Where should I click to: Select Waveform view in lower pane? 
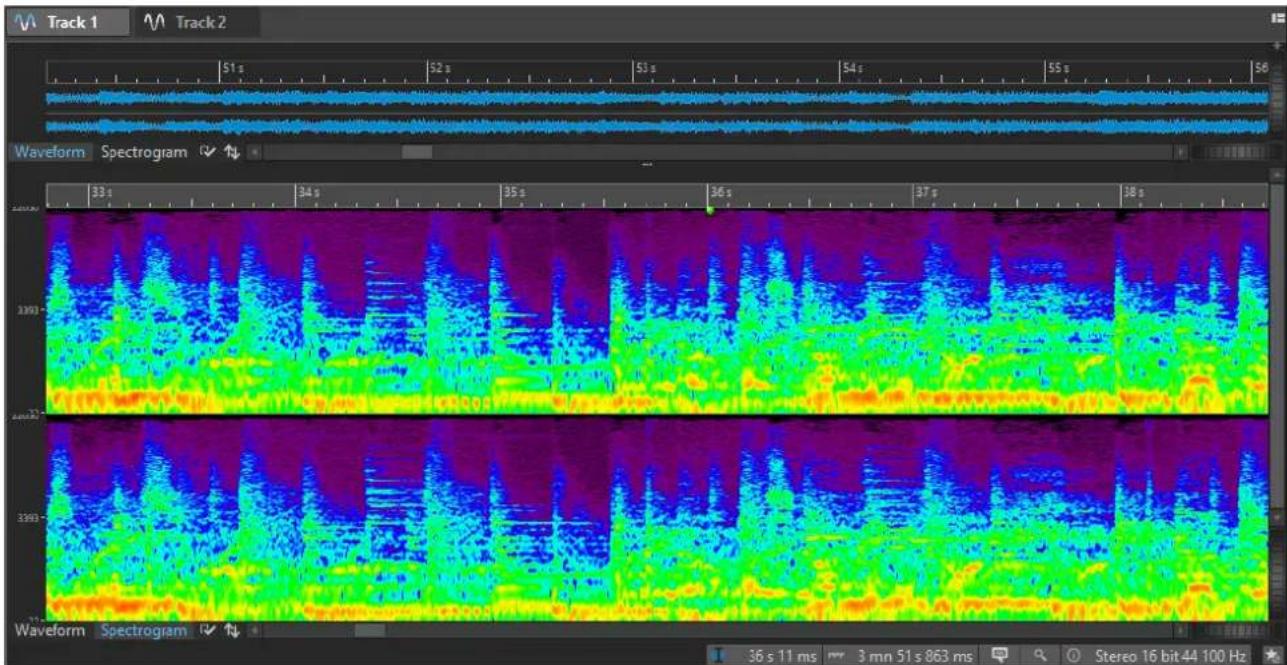[x=50, y=631]
